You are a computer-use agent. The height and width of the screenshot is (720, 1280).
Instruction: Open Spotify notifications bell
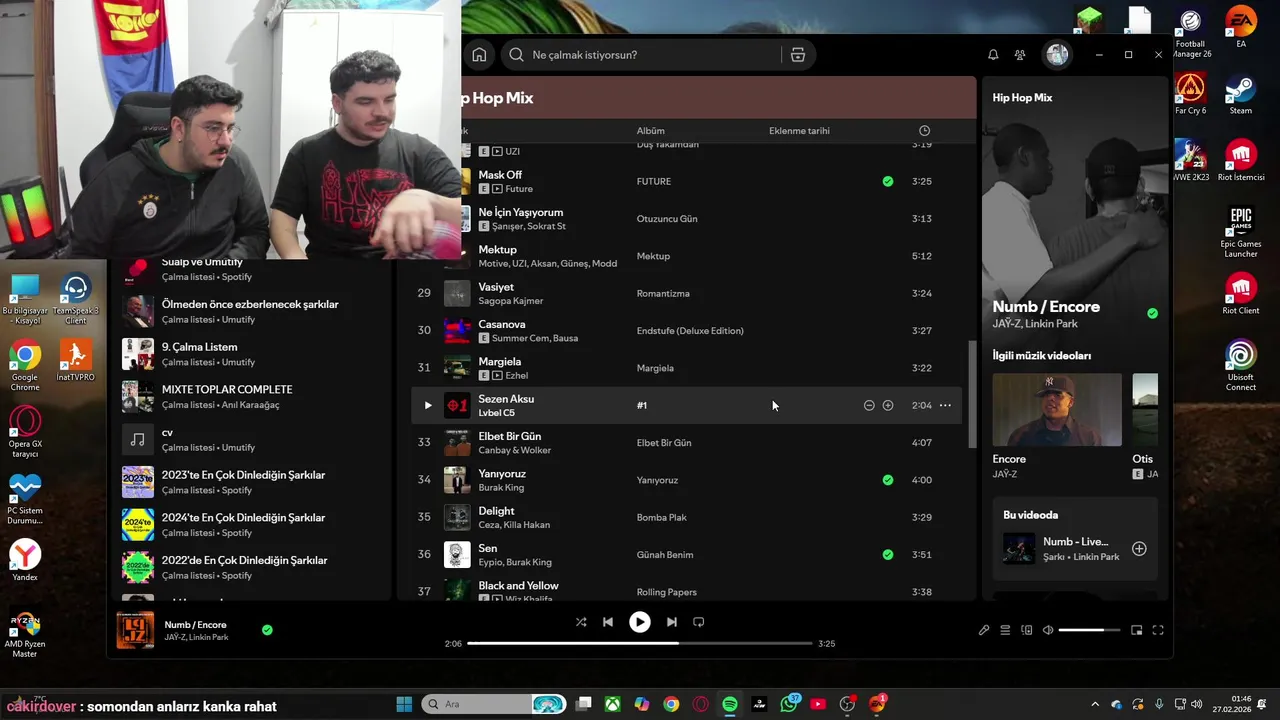coord(993,55)
